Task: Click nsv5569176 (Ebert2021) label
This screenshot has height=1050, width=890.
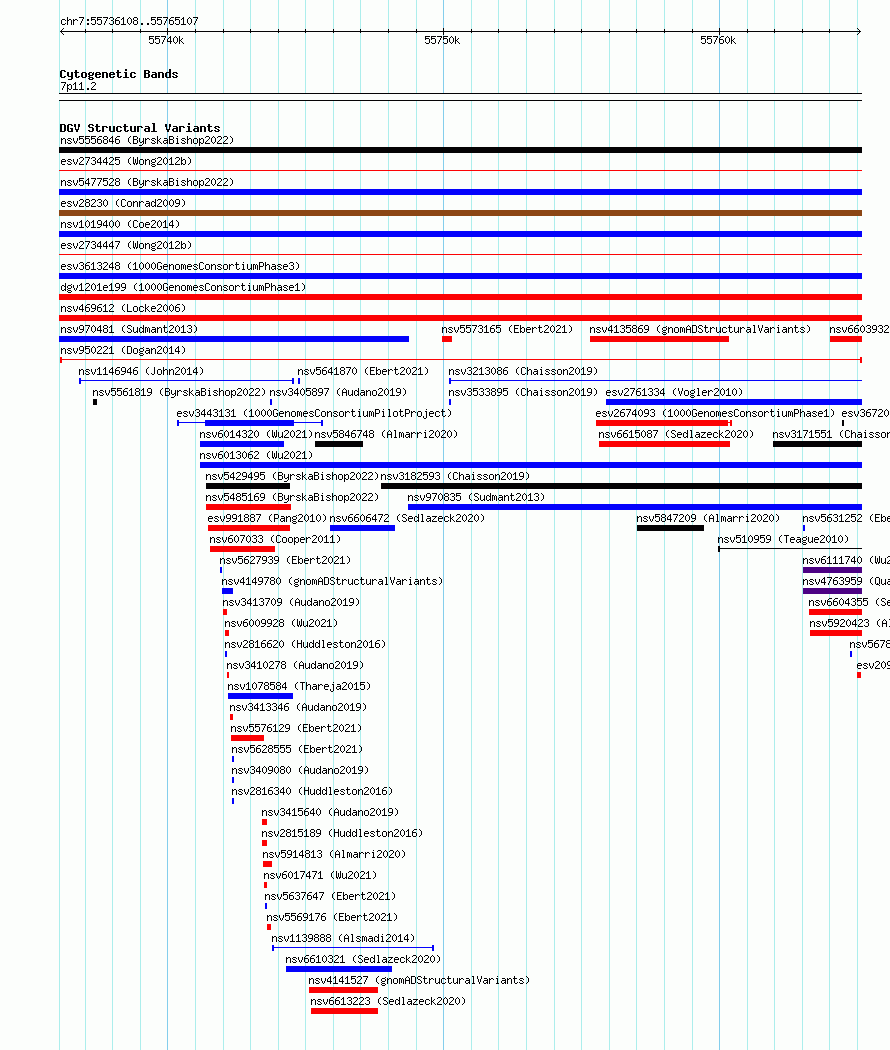Action: coord(332,917)
